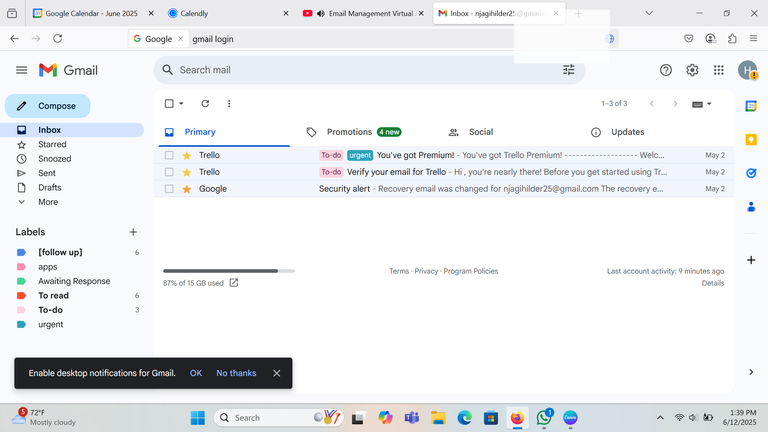Get add-ons plus icon in side panel

[x=751, y=260]
